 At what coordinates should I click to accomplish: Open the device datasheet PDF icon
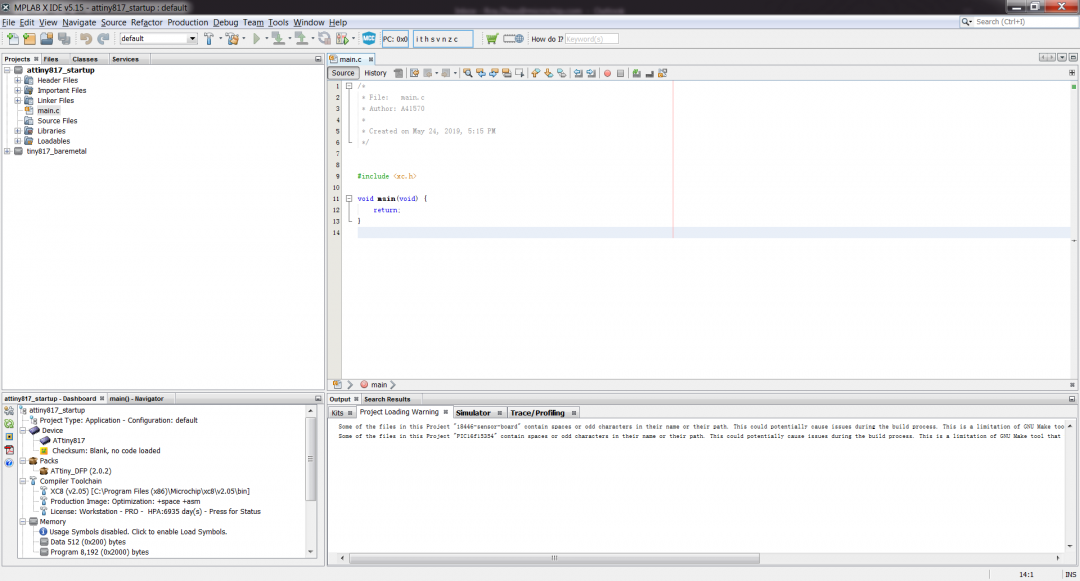(x=9, y=450)
